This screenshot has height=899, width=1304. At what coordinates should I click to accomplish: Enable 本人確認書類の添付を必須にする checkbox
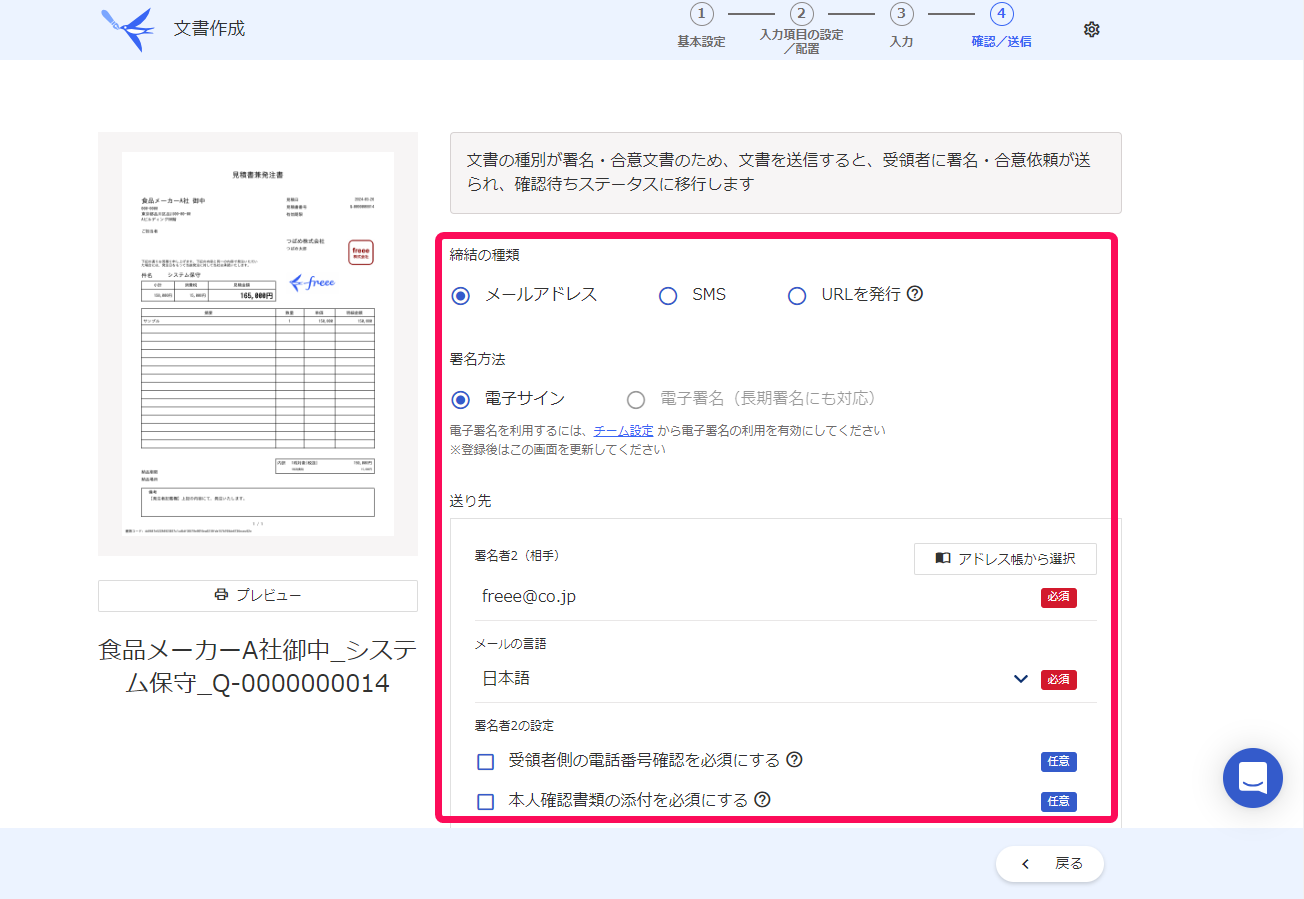coord(486,802)
